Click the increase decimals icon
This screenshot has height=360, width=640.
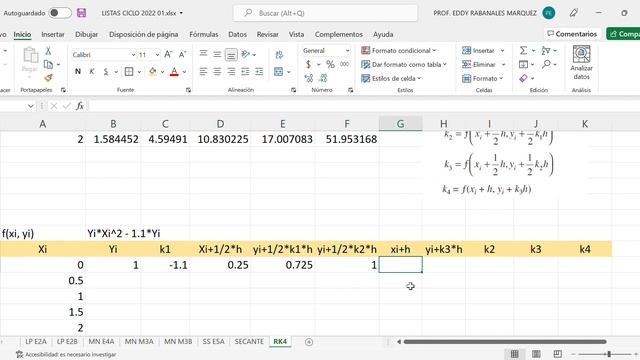[x=309, y=78]
